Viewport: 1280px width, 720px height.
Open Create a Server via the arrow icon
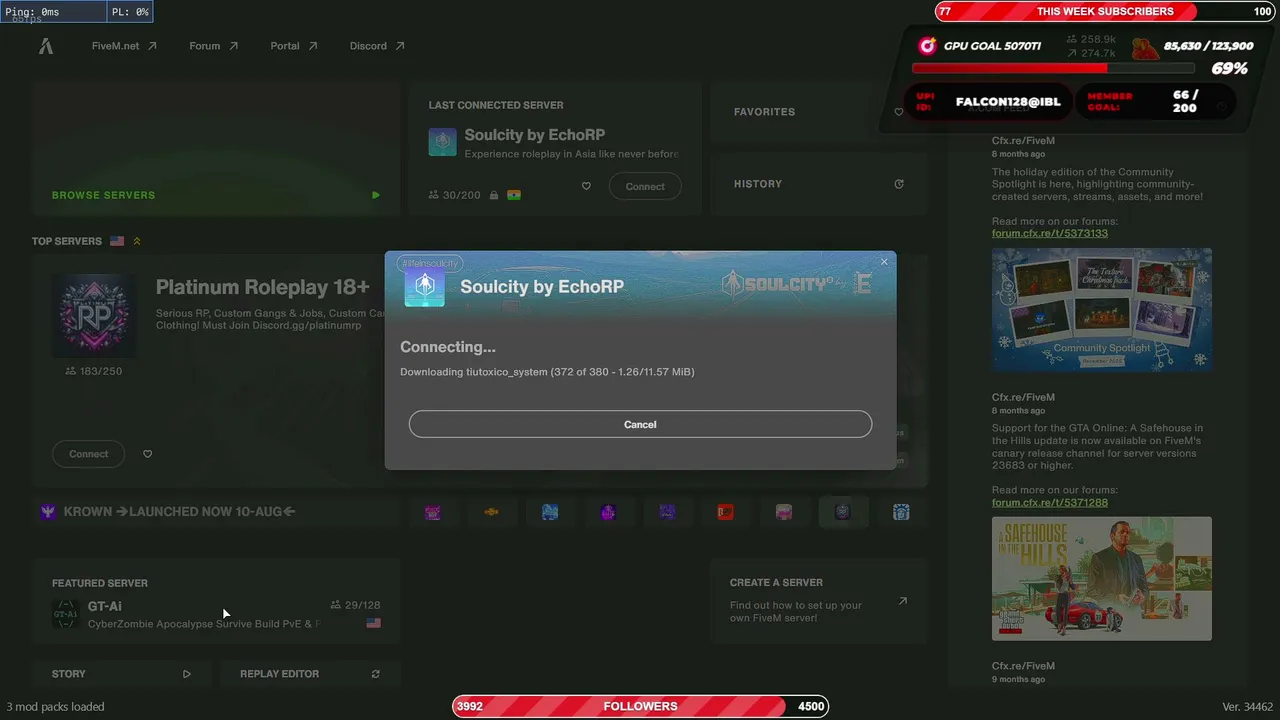(903, 601)
